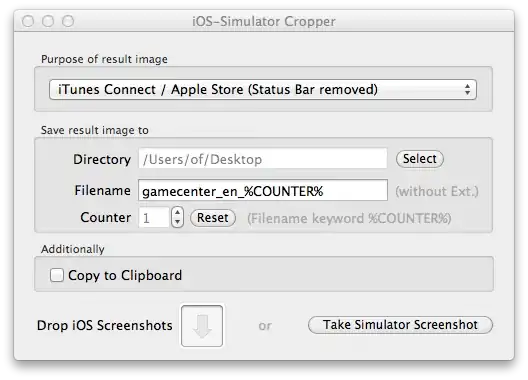Decrease the Counter with the down stepper arrow
This screenshot has height=380, width=528.
(x=177, y=222)
